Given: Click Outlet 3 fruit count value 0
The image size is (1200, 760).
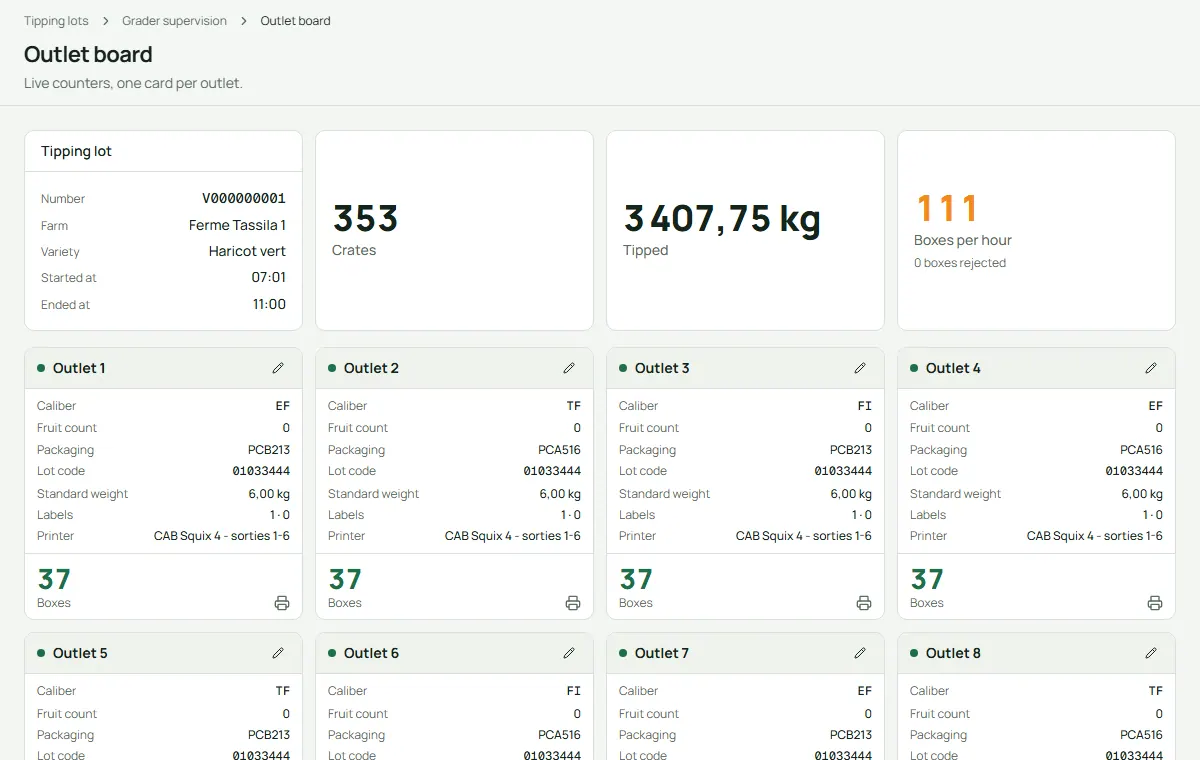Looking at the screenshot, I should pos(868,428).
